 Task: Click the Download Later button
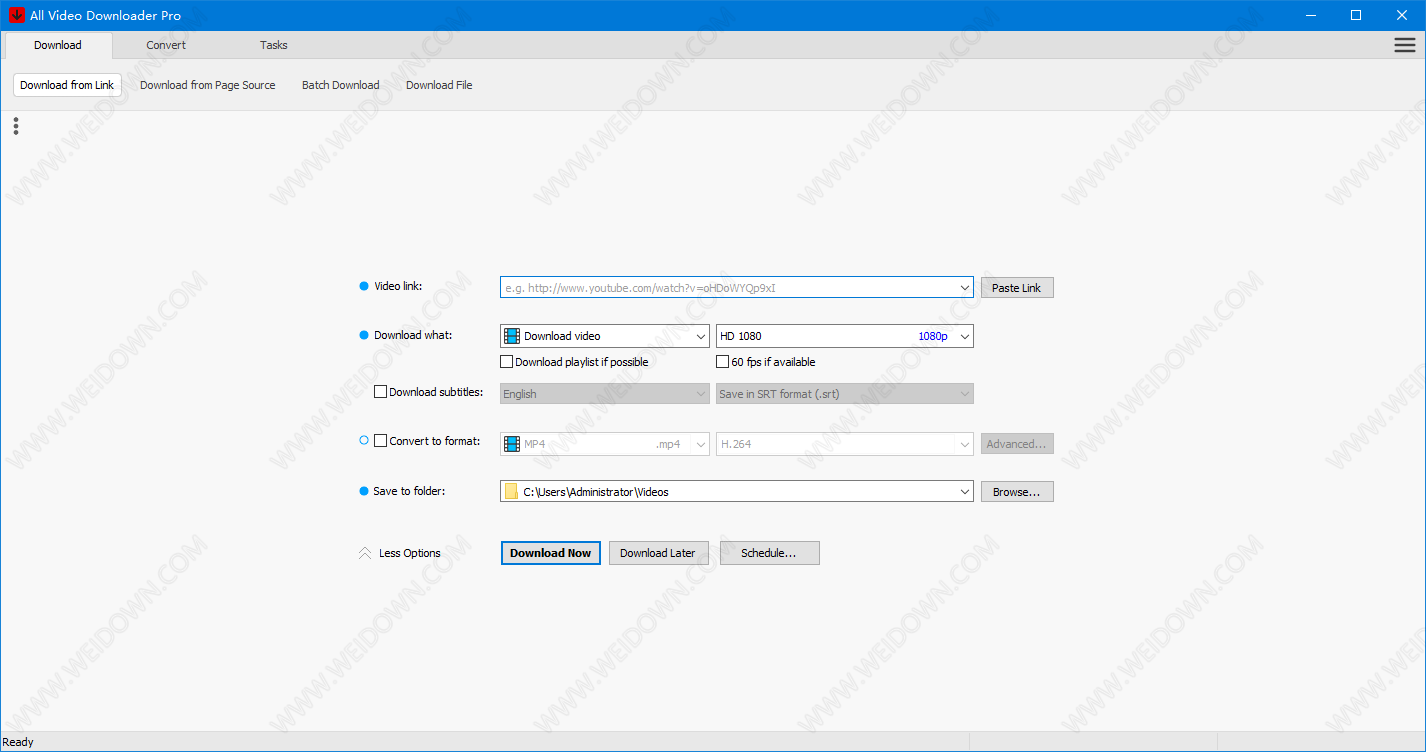coord(659,553)
